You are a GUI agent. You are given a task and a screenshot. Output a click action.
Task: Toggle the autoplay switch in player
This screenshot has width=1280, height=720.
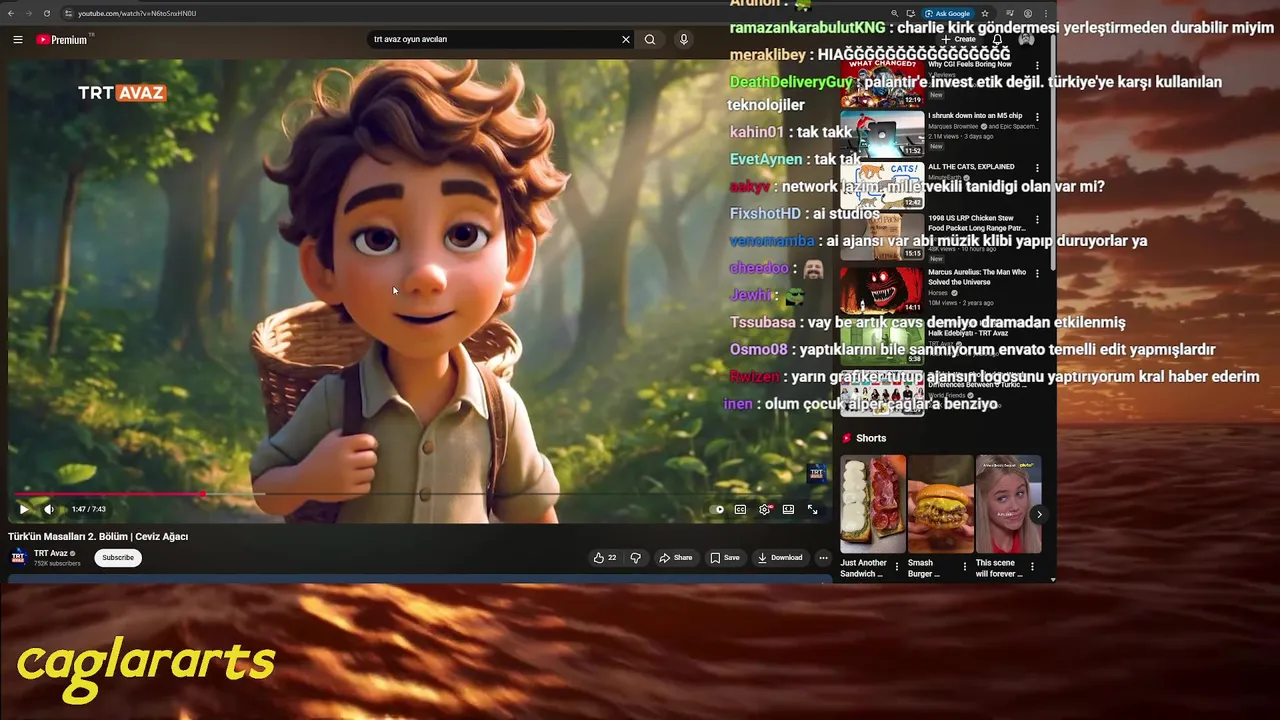718,509
